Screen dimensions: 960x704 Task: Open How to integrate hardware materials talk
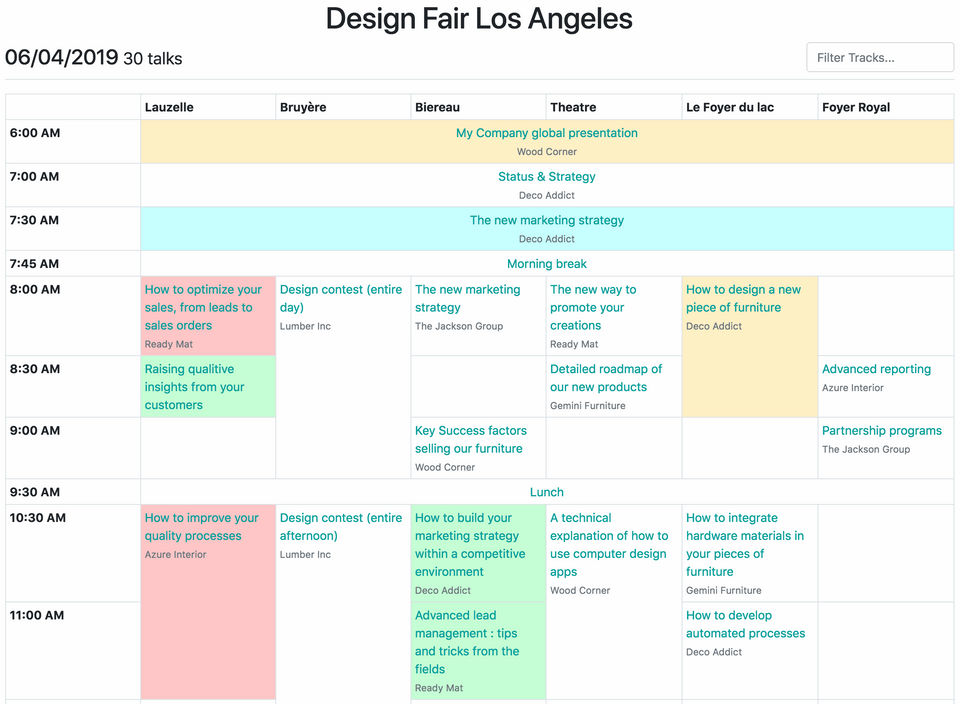744,545
